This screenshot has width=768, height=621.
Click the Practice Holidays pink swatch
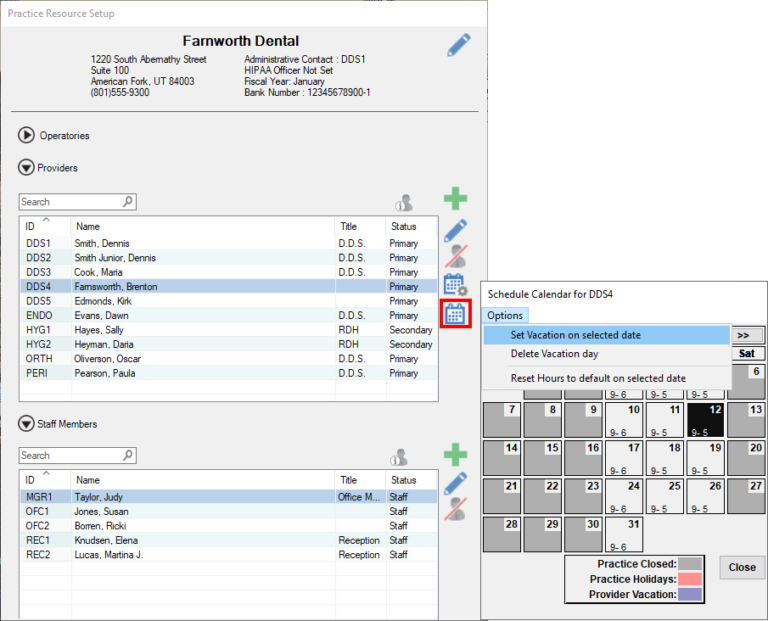[x=690, y=579]
